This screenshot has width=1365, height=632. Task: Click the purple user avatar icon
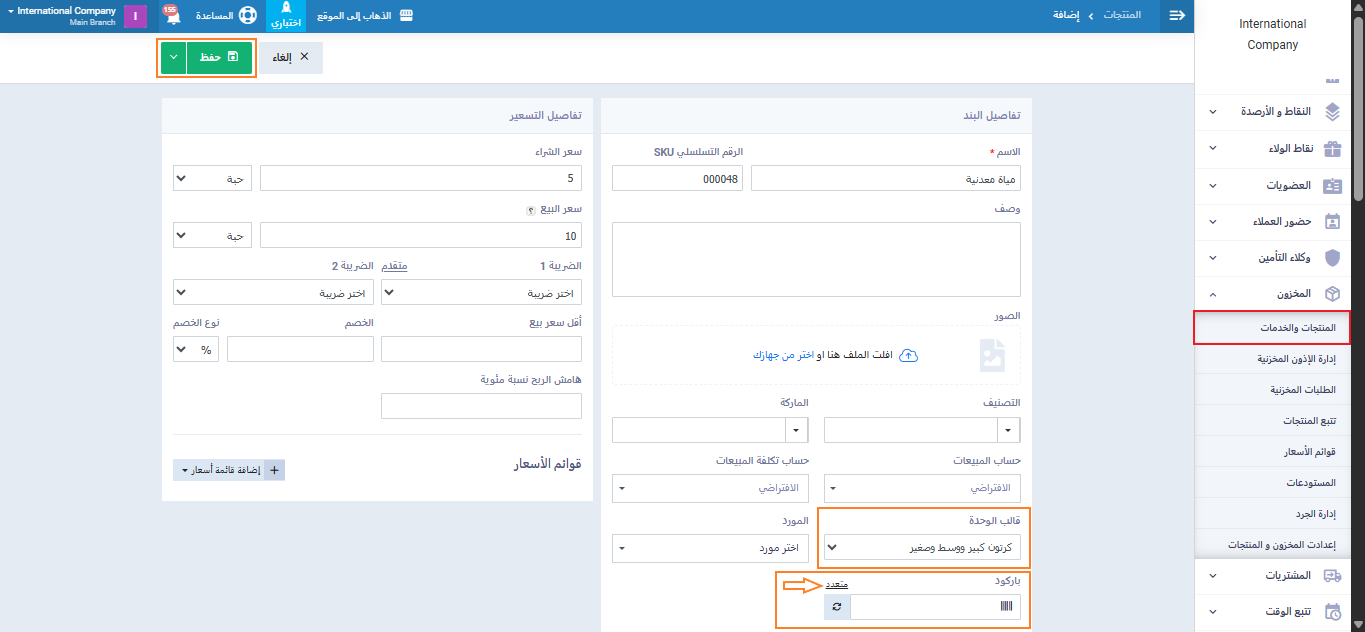(x=135, y=16)
